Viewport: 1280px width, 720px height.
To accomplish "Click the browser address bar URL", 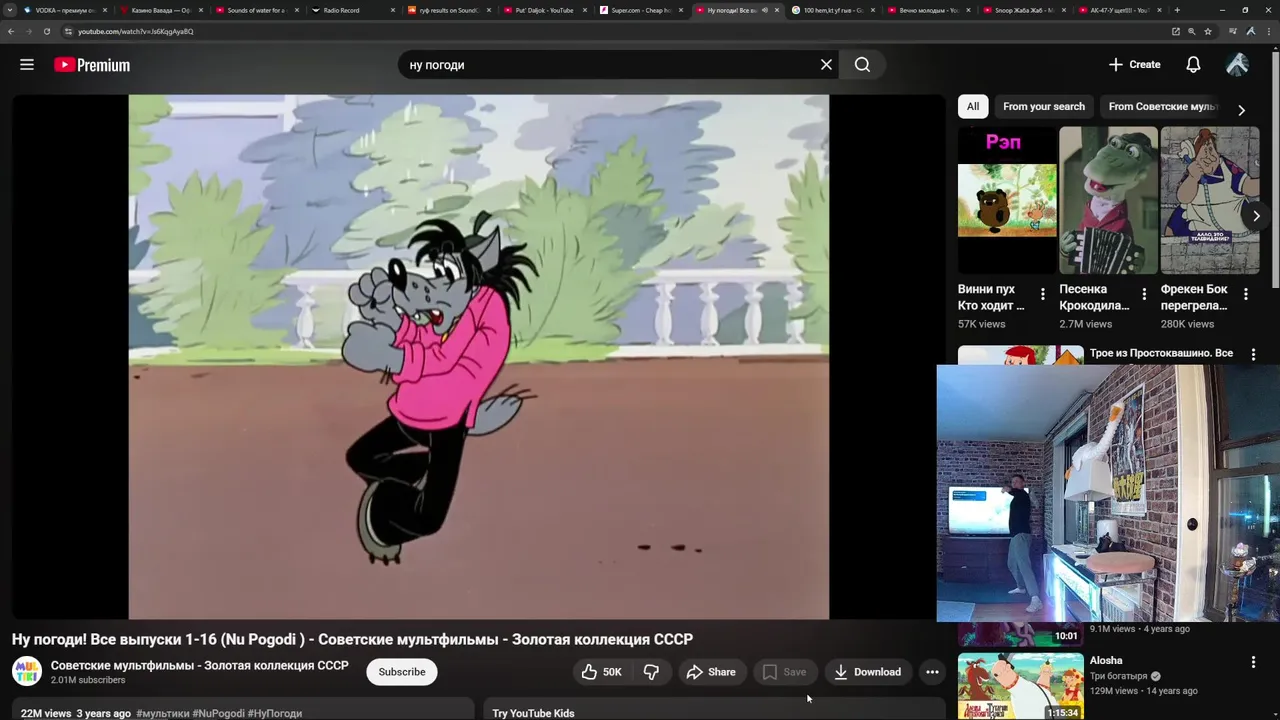I will (136, 31).
